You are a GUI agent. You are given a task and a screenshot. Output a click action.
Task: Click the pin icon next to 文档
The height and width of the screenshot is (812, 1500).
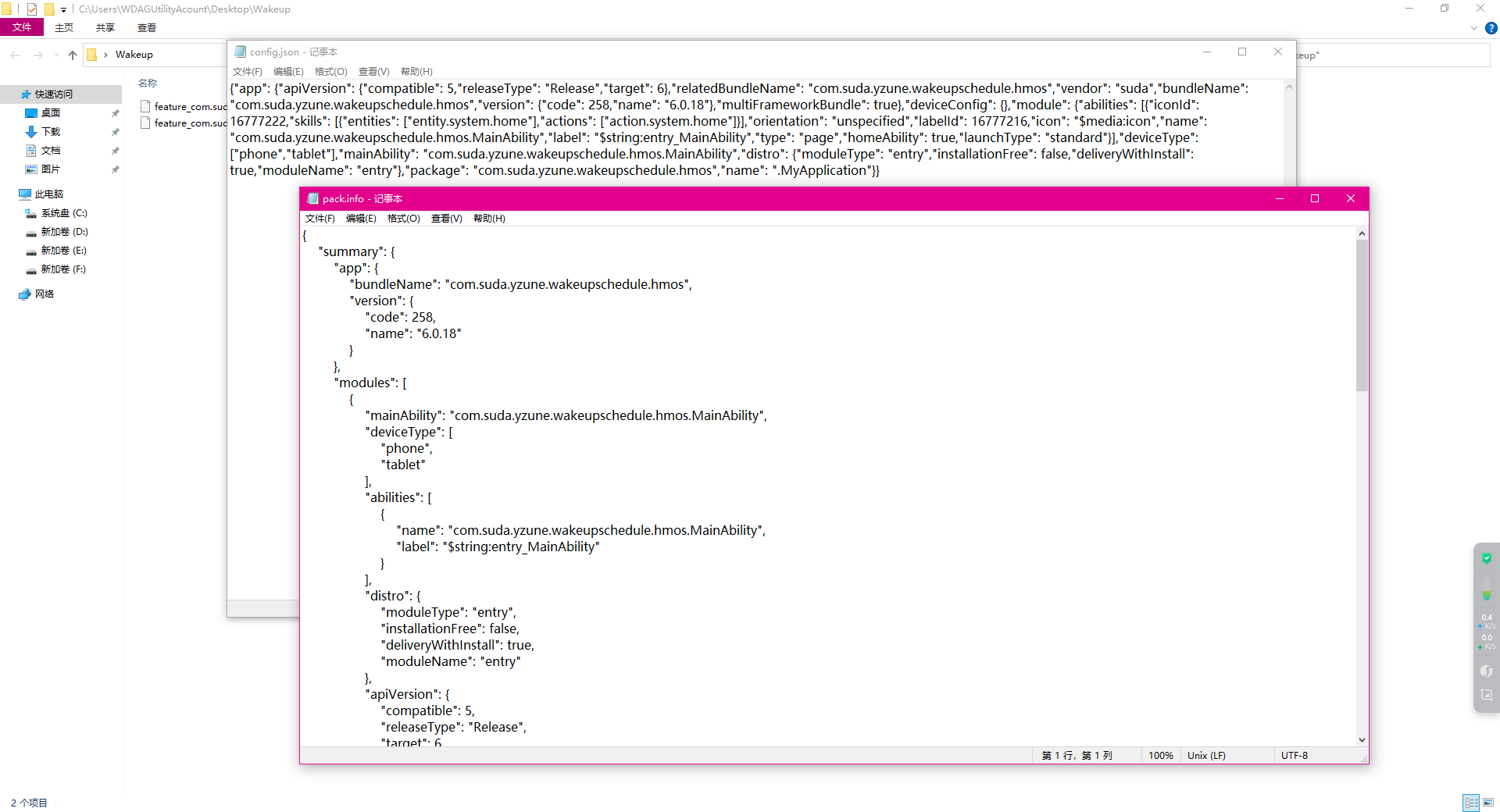coord(115,151)
